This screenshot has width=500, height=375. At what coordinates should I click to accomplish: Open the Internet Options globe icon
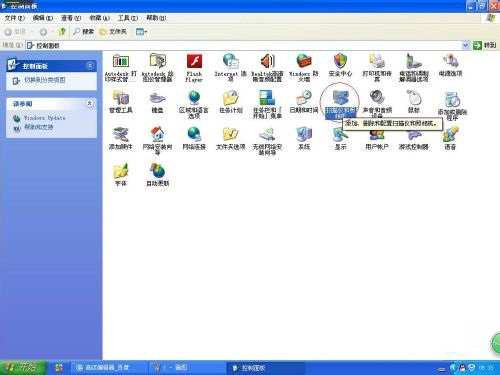(230, 62)
